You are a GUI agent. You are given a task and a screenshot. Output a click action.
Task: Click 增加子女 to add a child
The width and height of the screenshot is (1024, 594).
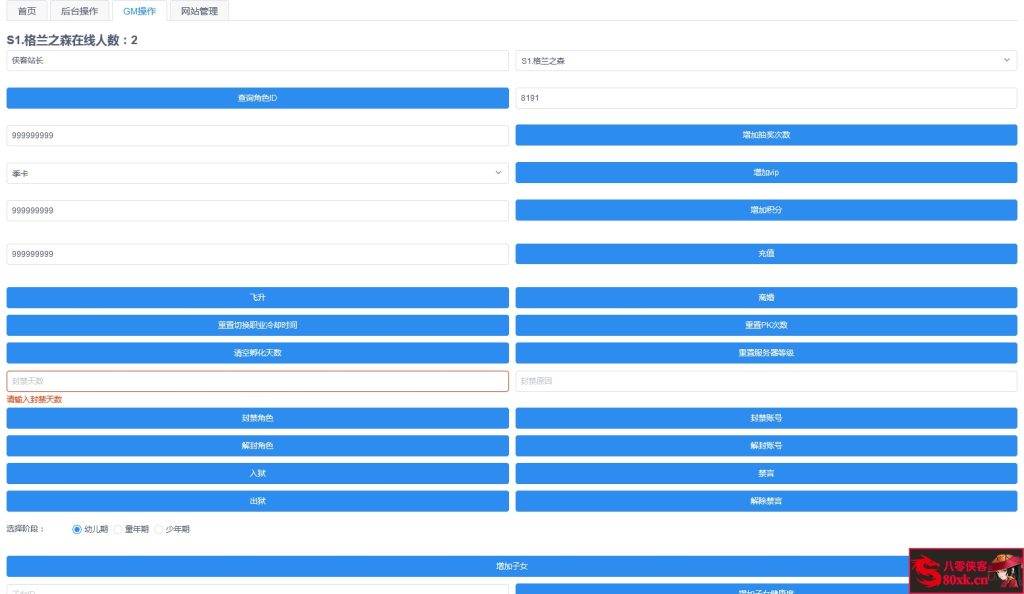pyautogui.click(x=512, y=565)
